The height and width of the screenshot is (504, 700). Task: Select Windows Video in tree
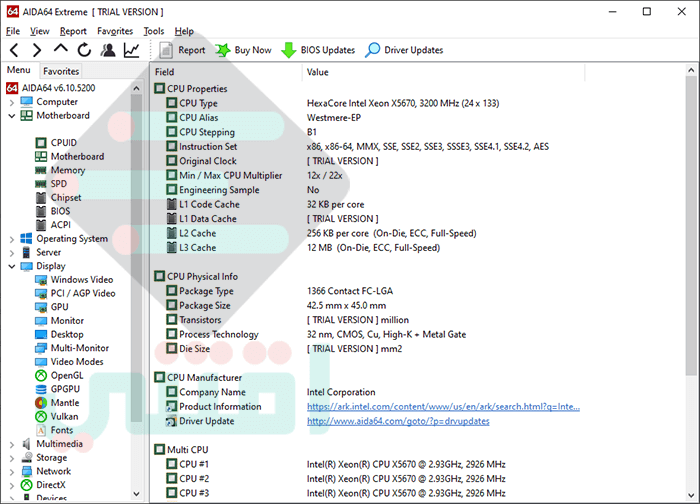point(74,279)
